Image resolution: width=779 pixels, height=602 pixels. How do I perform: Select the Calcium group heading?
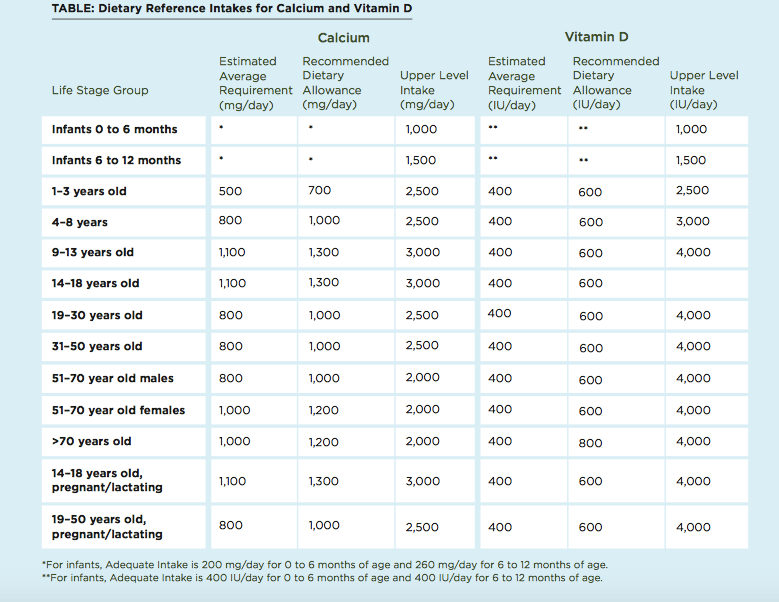343,38
